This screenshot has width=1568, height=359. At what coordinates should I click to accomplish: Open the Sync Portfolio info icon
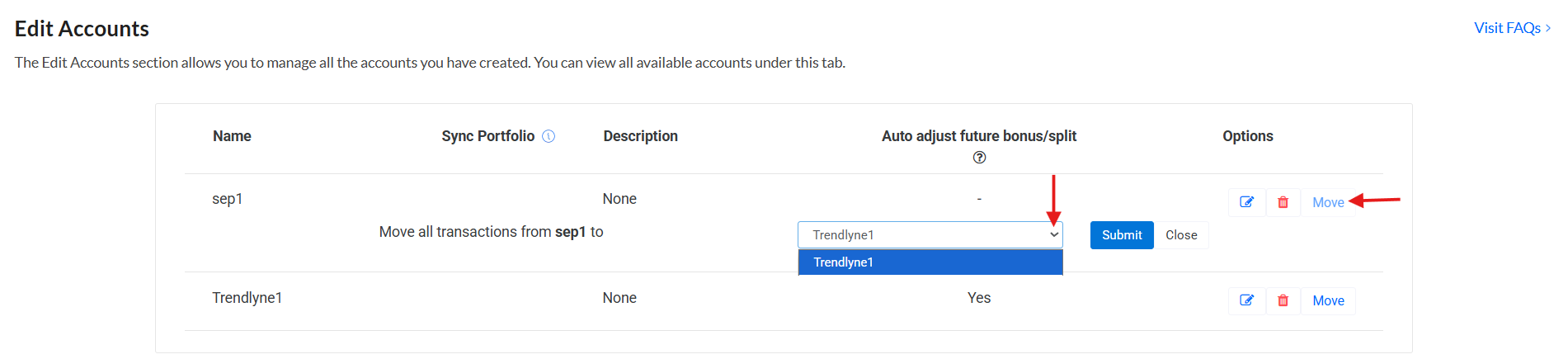[x=549, y=136]
